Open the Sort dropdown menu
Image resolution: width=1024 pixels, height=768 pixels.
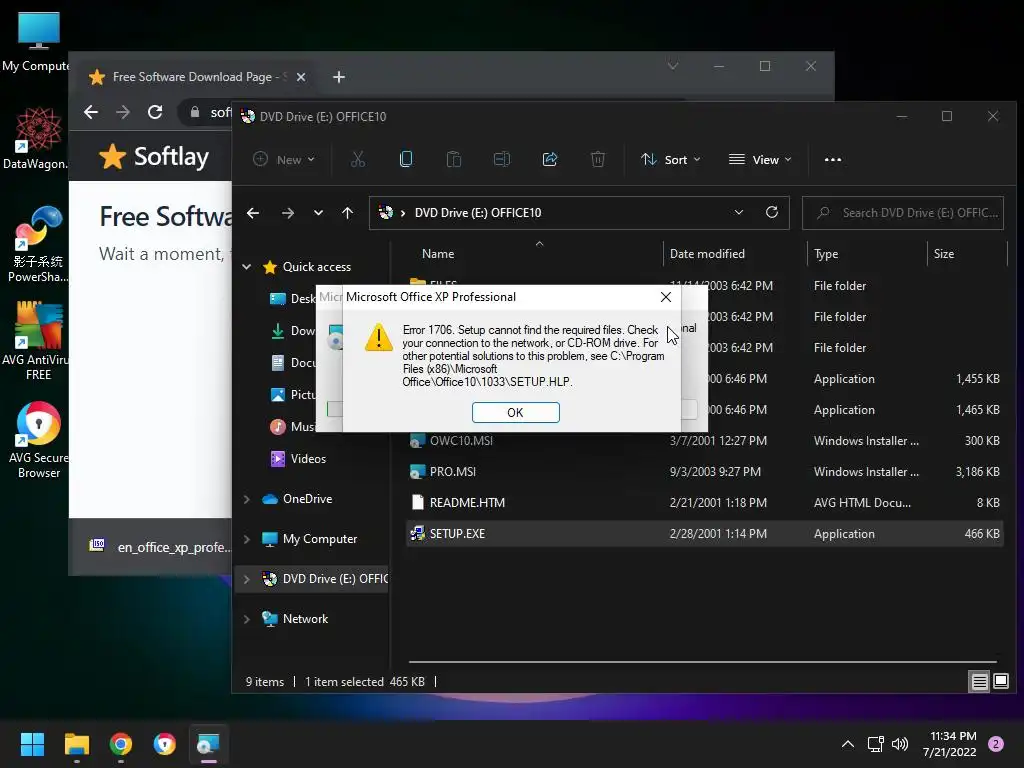pos(671,159)
